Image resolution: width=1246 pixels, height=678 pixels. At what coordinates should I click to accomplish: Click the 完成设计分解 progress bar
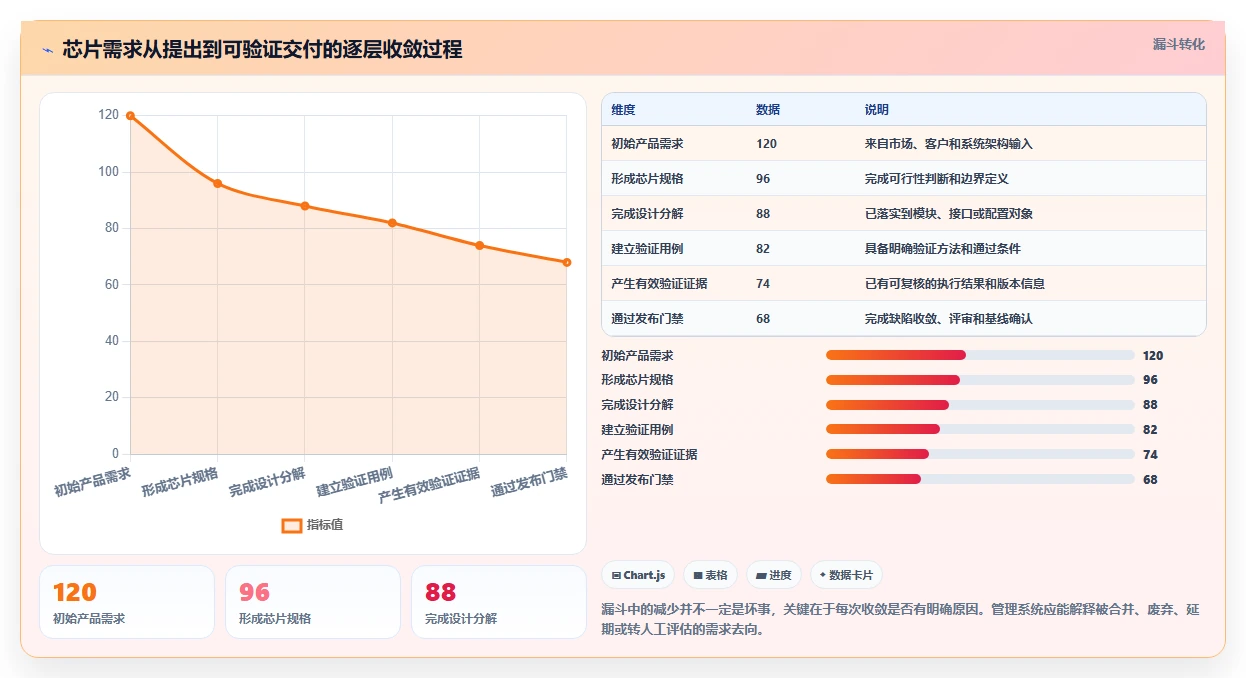pos(980,405)
